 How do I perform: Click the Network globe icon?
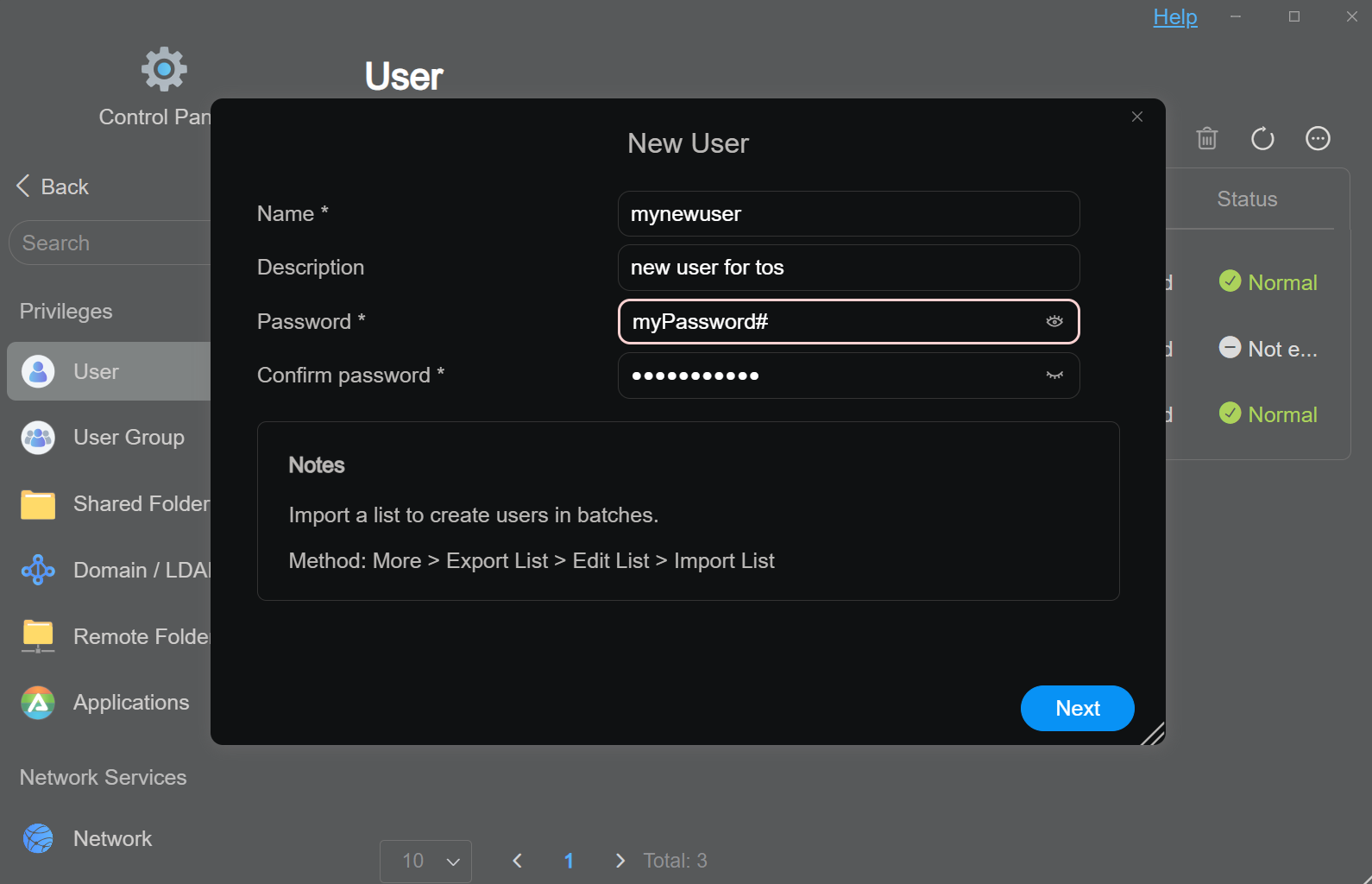(38, 838)
